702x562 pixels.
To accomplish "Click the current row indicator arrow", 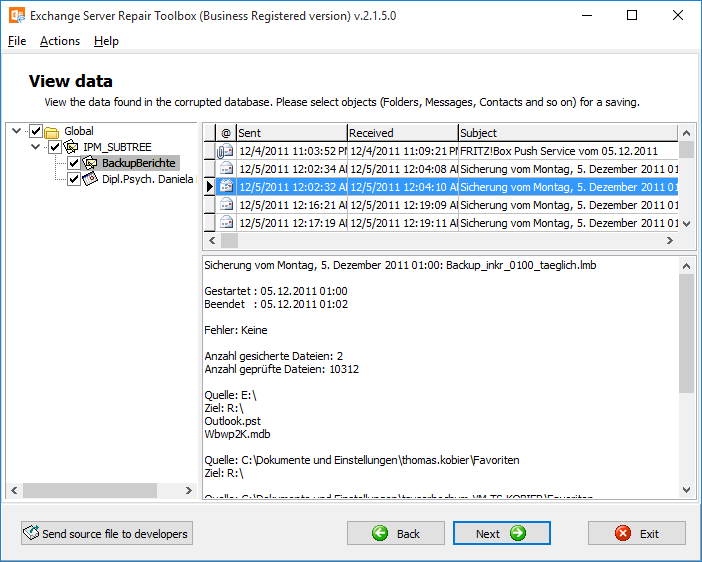I will [x=210, y=186].
